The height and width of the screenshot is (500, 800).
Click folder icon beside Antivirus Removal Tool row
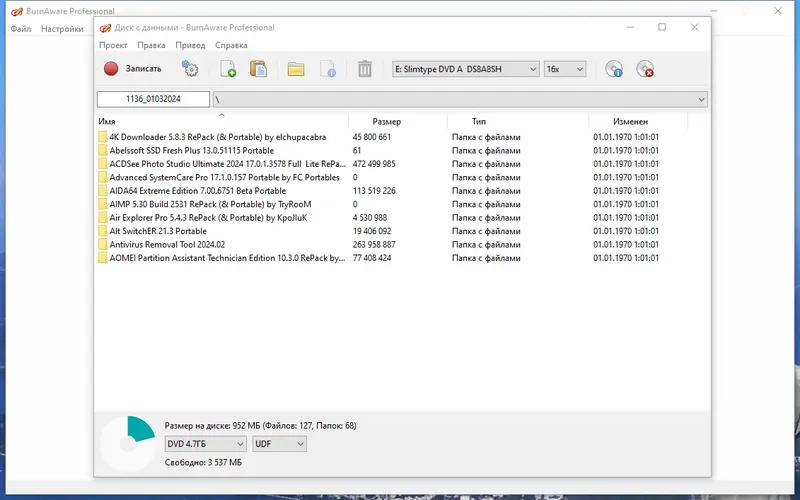103,244
